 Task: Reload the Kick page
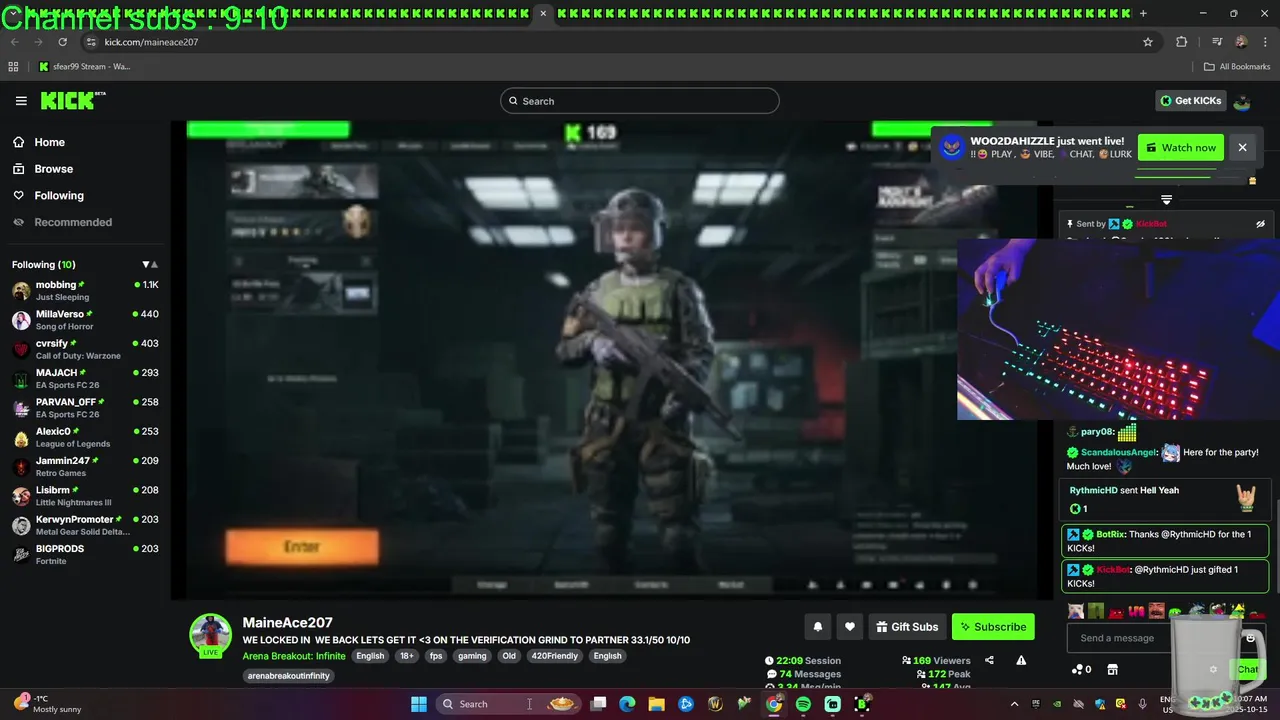pos(62,42)
